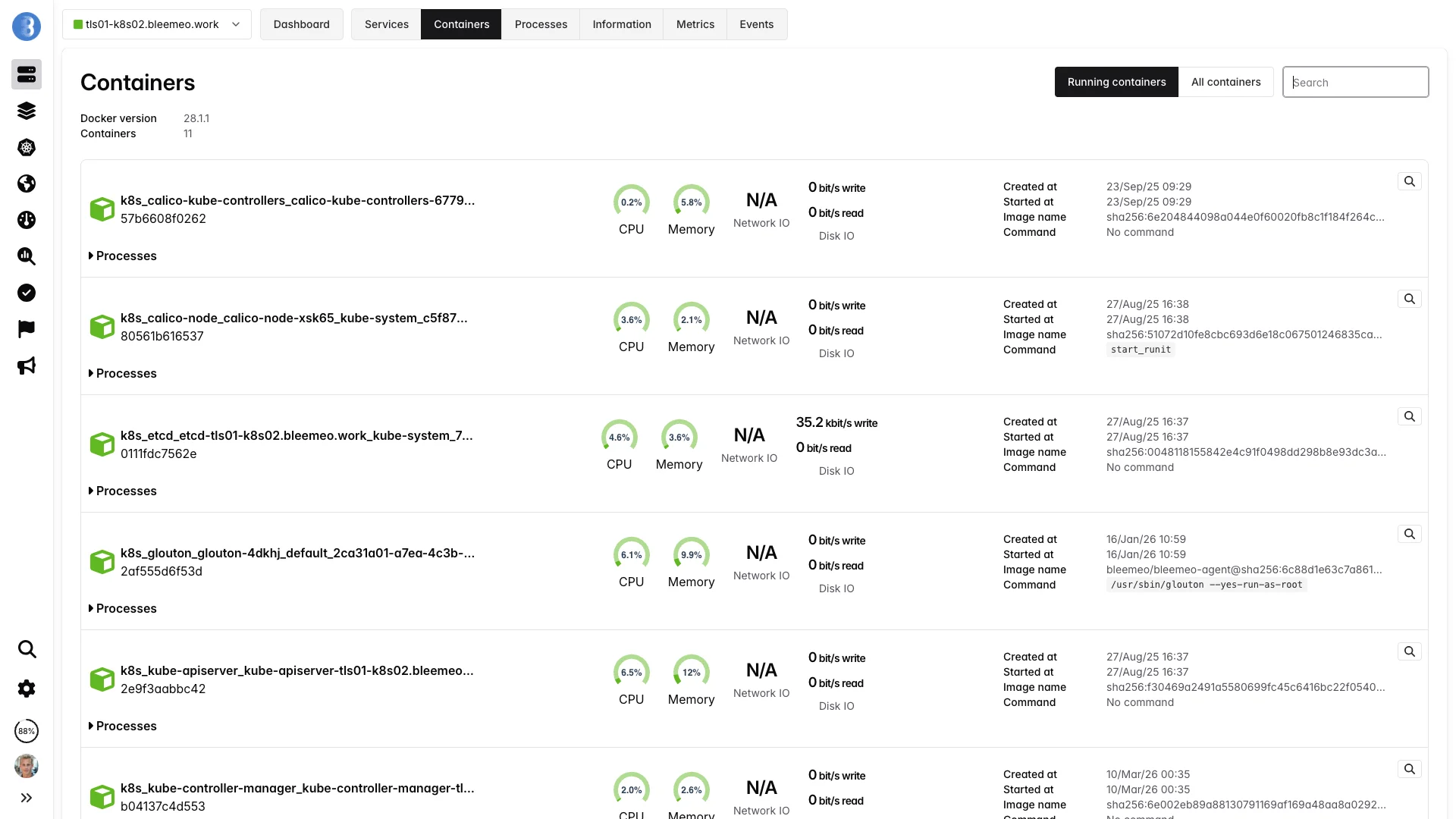This screenshot has width=1456, height=819.
Task: Expand Processes for the k8s_glouton container
Action: point(122,608)
